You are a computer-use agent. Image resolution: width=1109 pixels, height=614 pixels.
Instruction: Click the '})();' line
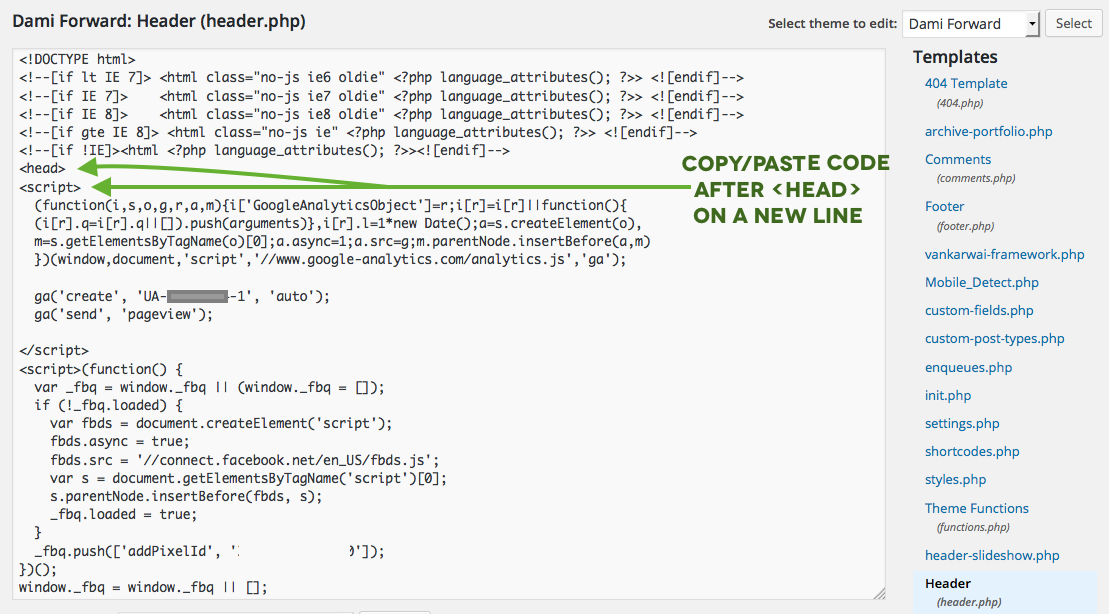tap(37, 569)
